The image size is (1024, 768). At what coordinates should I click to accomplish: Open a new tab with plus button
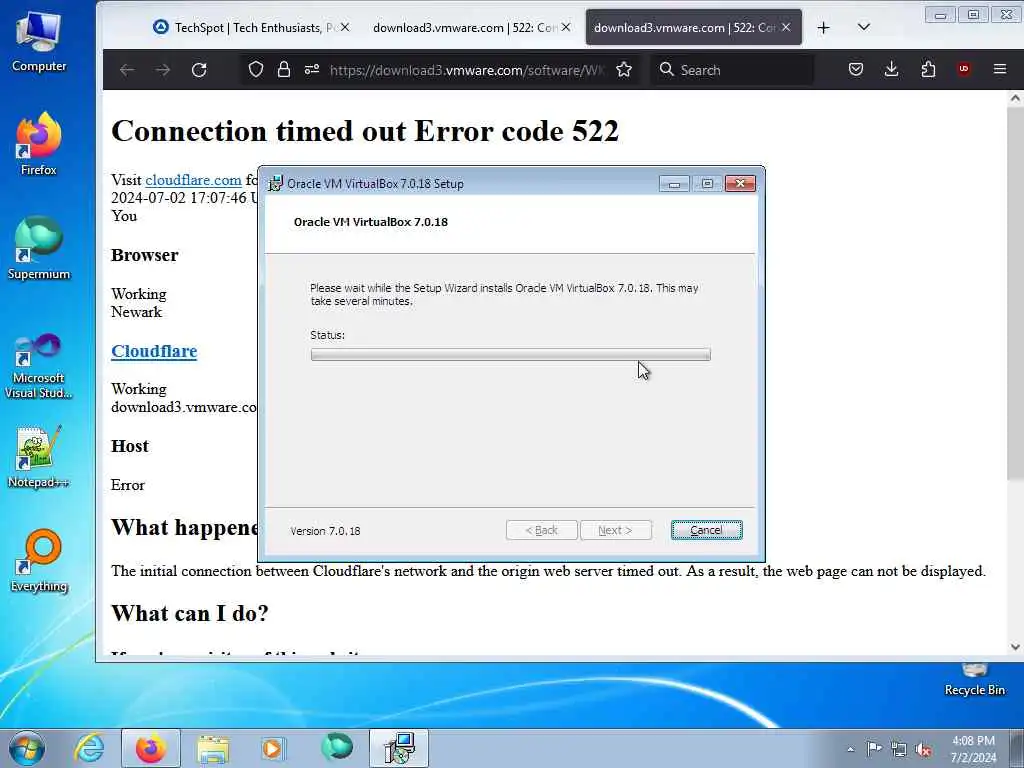(x=824, y=27)
